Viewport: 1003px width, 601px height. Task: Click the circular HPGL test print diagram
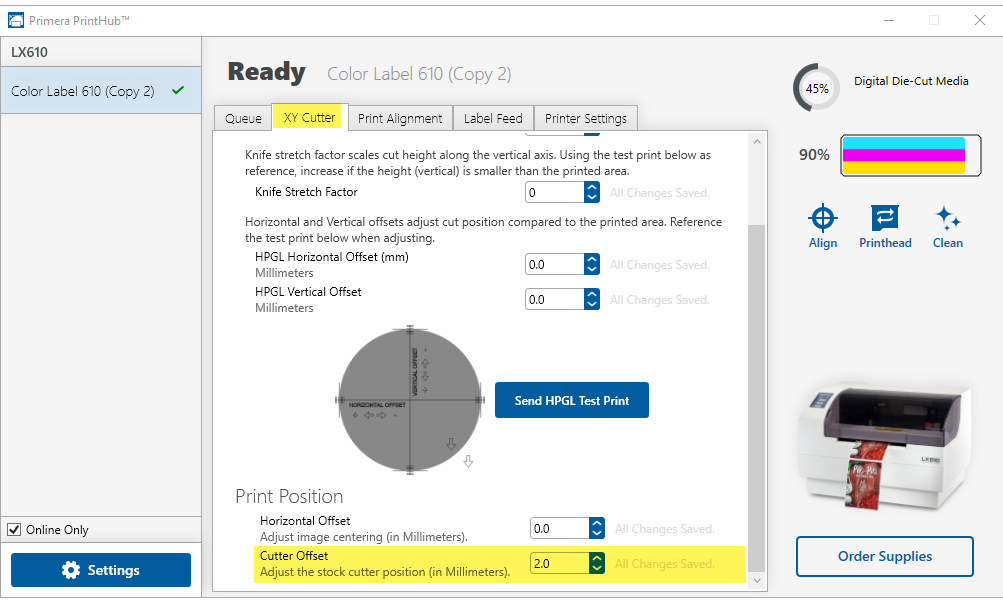pyautogui.click(x=409, y=400)
